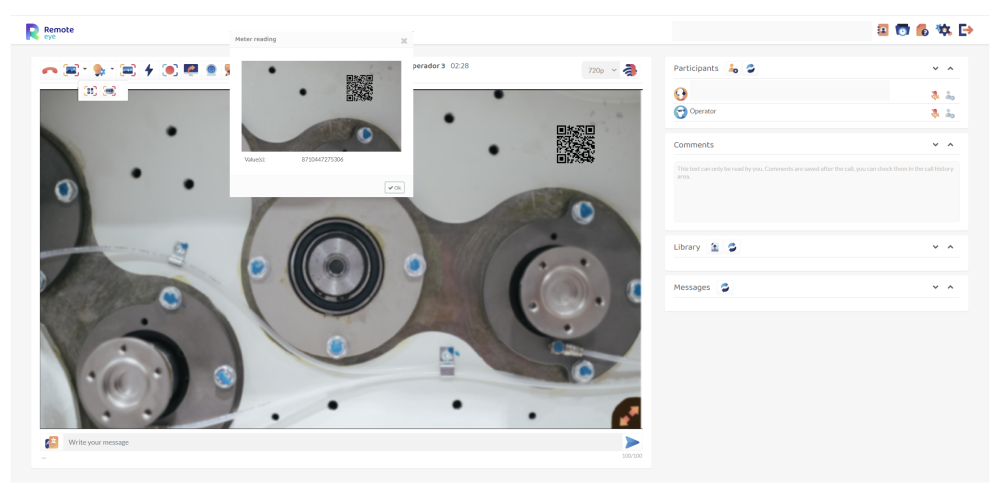This screenshot has width=1000, height=498.
Task: Click the logout icon in header
Action: tap(966, 30)
